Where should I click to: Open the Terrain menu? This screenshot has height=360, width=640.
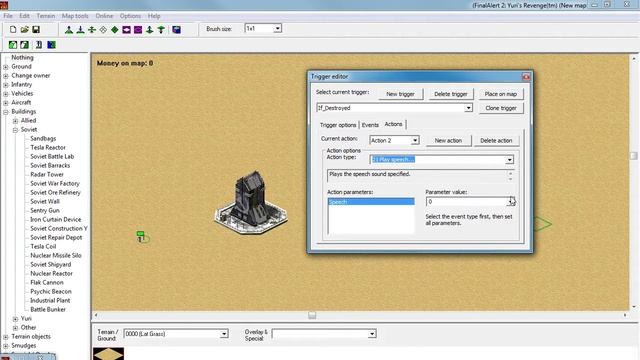click(46, 16)
